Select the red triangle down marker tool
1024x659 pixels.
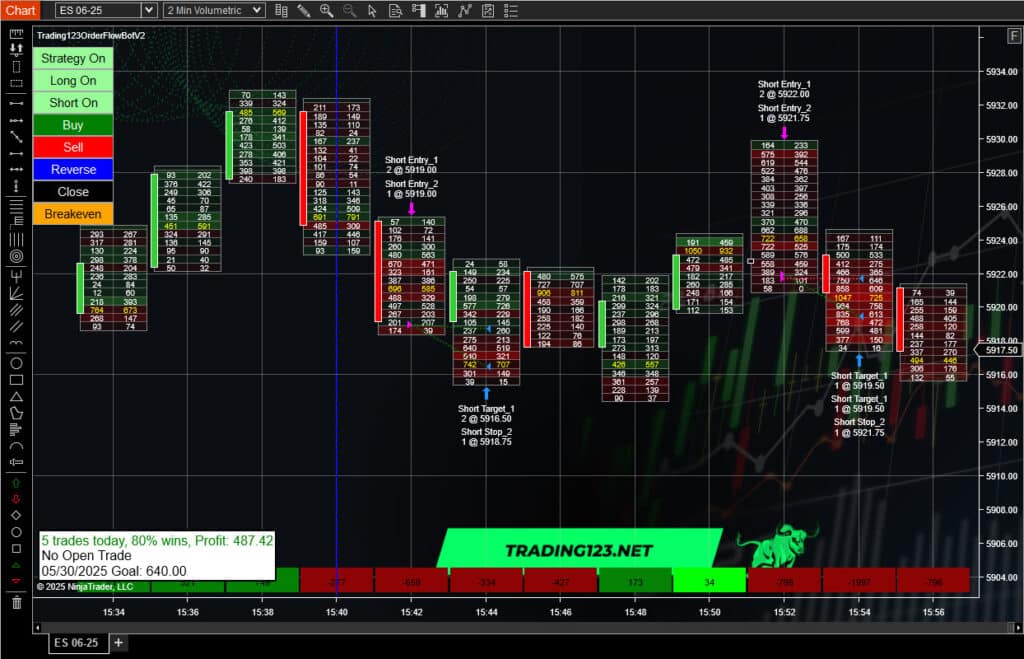point(16,581)
